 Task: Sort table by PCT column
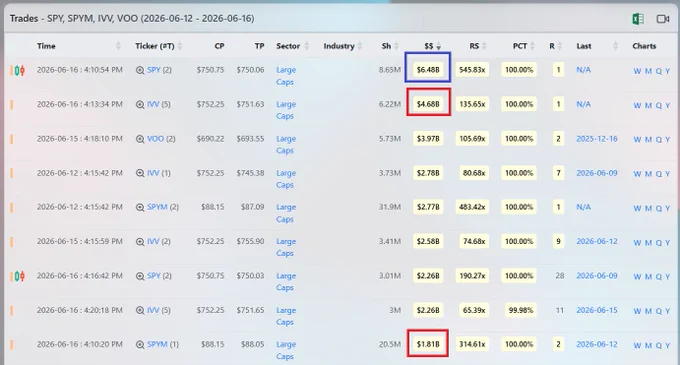[532, 46]
